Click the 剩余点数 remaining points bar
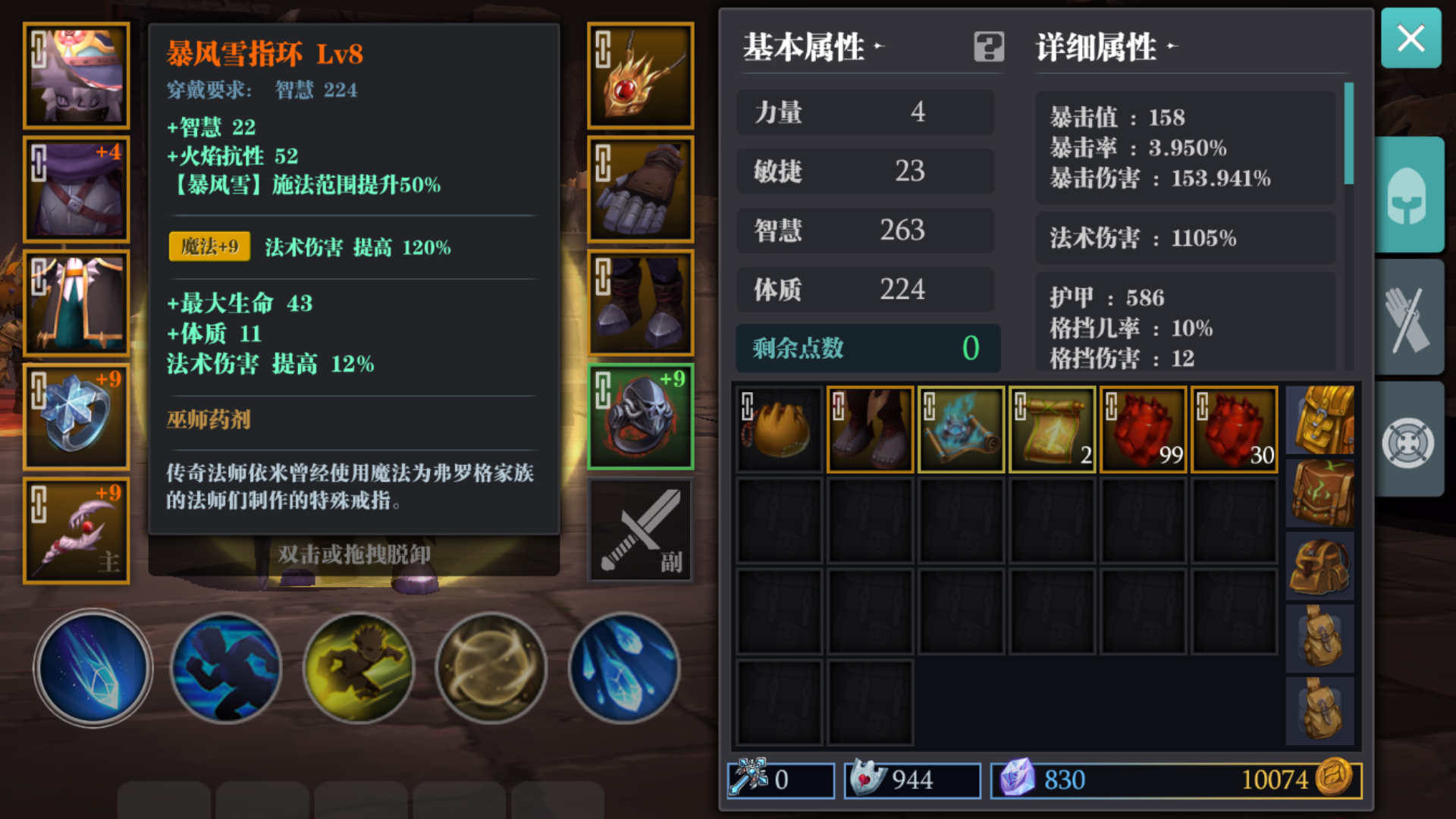The image size is (1456, 819). pyautogui.click(x=868, y=348)
